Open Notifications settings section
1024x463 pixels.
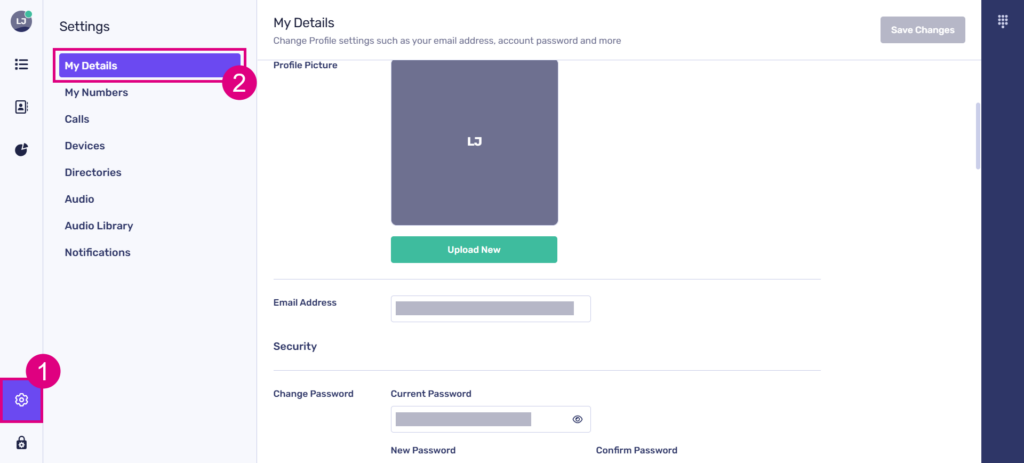tap(98, 252)
